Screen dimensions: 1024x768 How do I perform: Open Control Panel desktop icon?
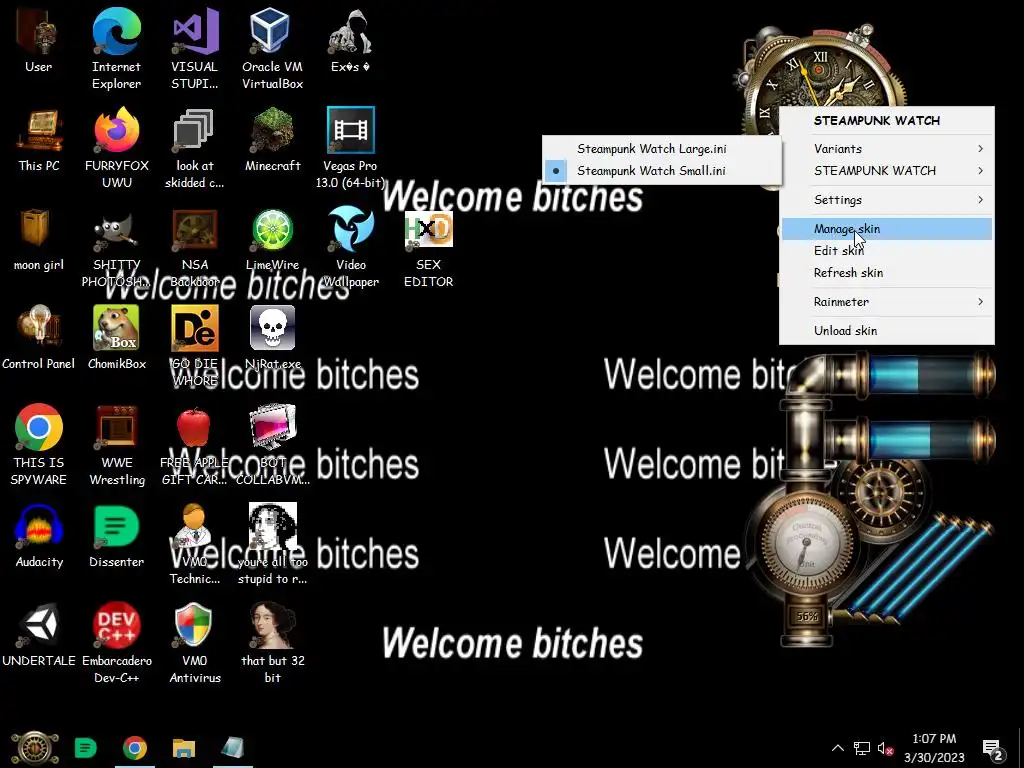[x=39, y=338]
